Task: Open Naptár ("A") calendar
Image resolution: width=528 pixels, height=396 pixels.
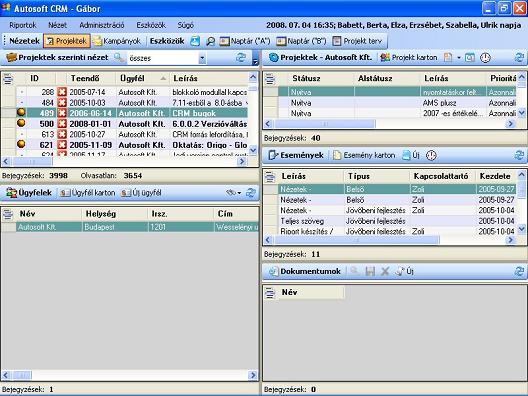Action: point(245,41)
